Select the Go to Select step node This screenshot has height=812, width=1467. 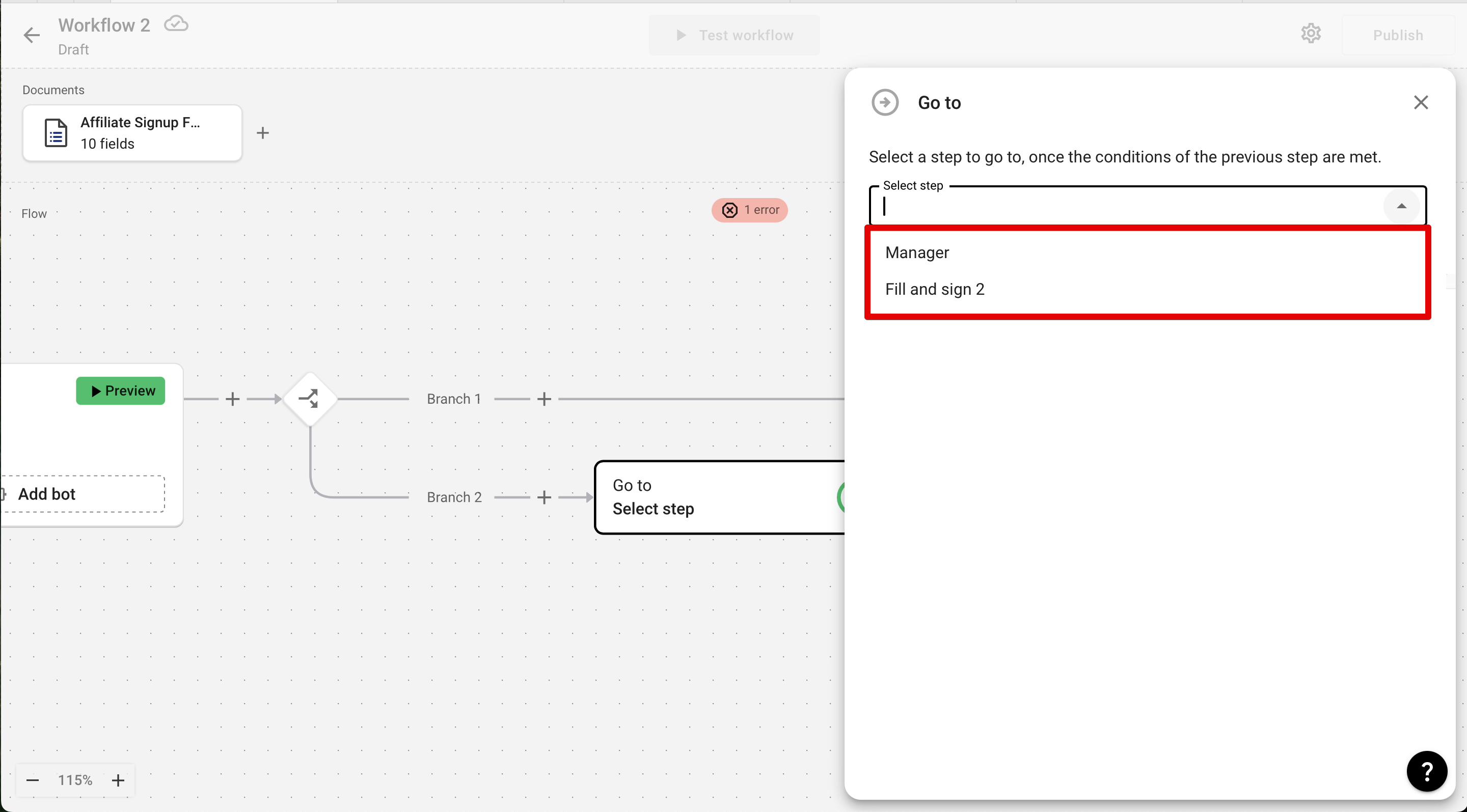[x=720, y=497]
